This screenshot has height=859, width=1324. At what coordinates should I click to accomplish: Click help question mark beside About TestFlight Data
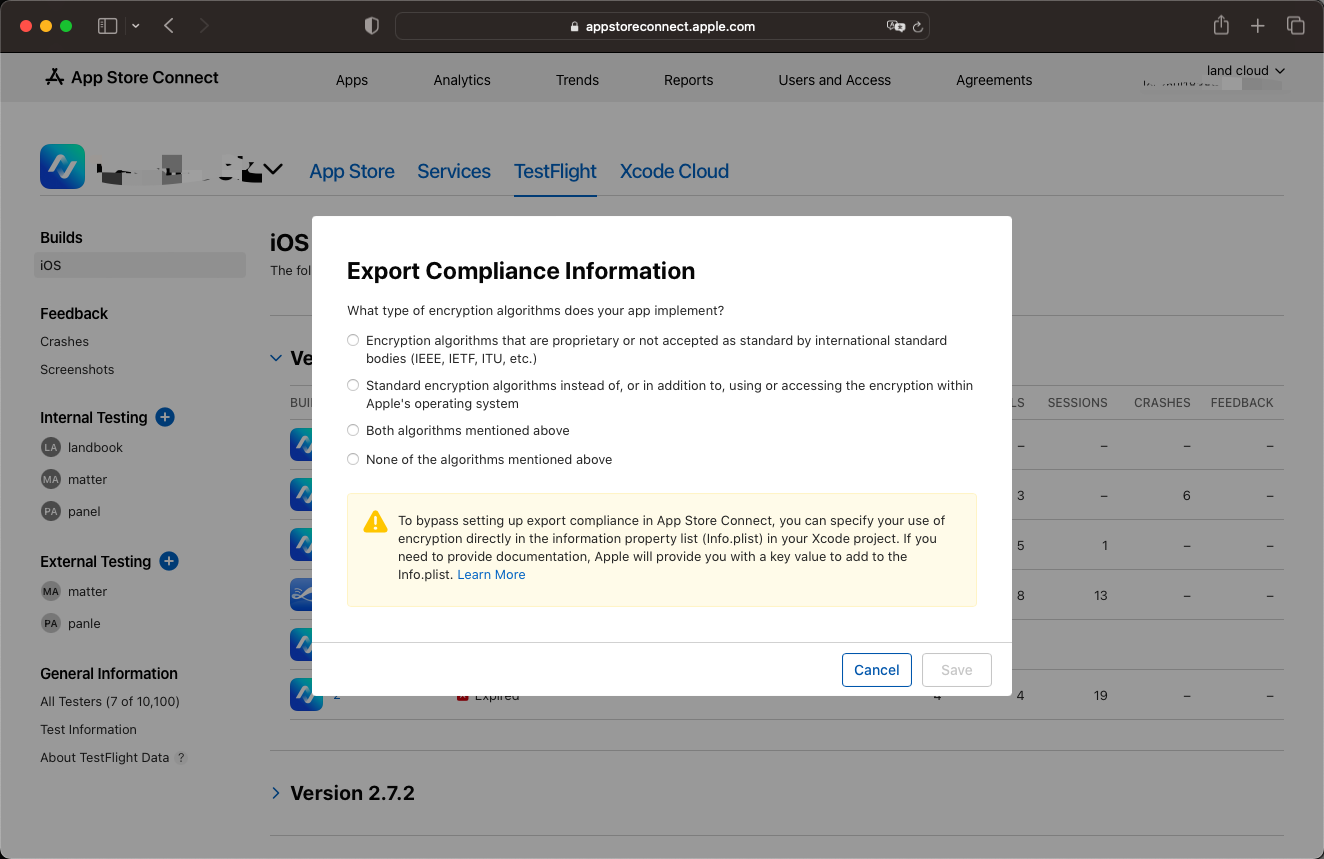(181, 758)
